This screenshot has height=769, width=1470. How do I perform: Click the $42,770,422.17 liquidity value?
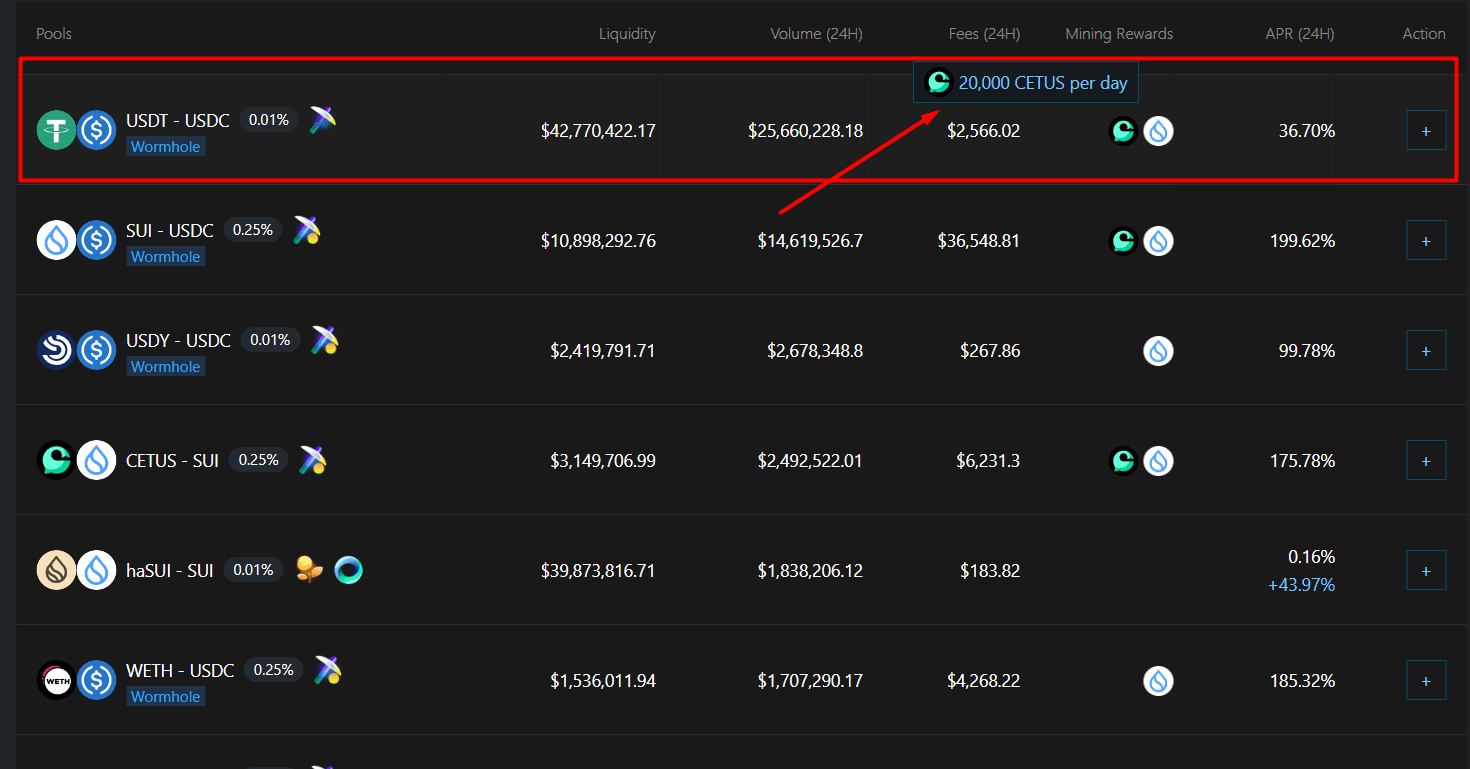[598, 131]
